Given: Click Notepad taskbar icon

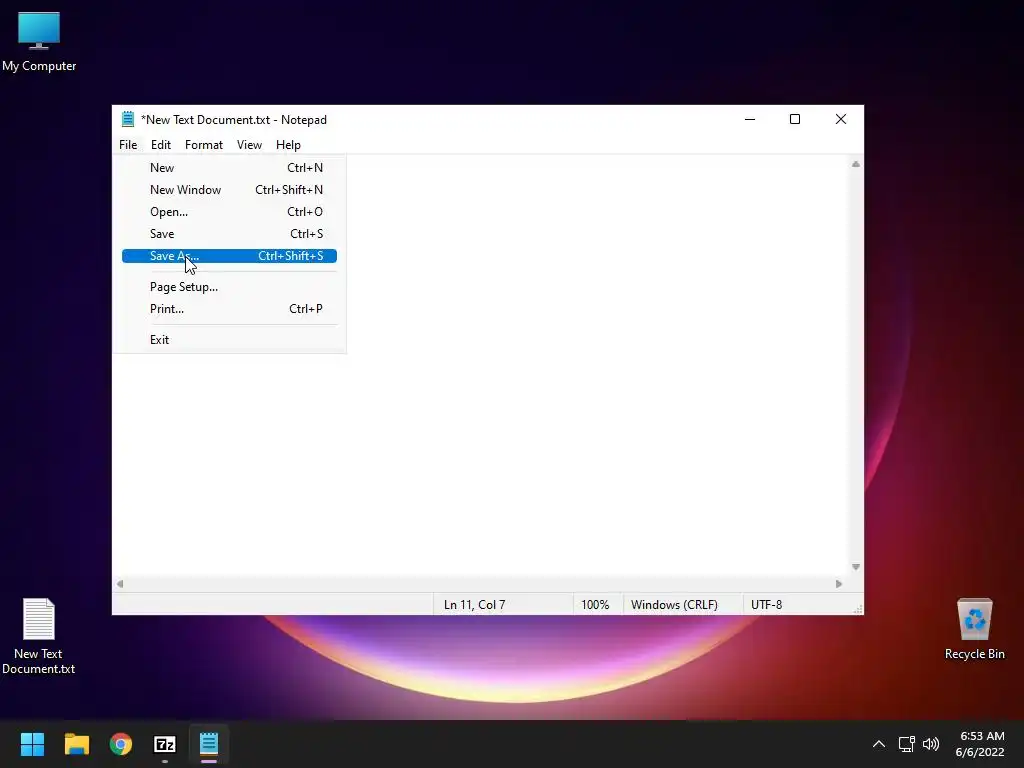Looking at the screenshot, I should [x=209, y=744].
